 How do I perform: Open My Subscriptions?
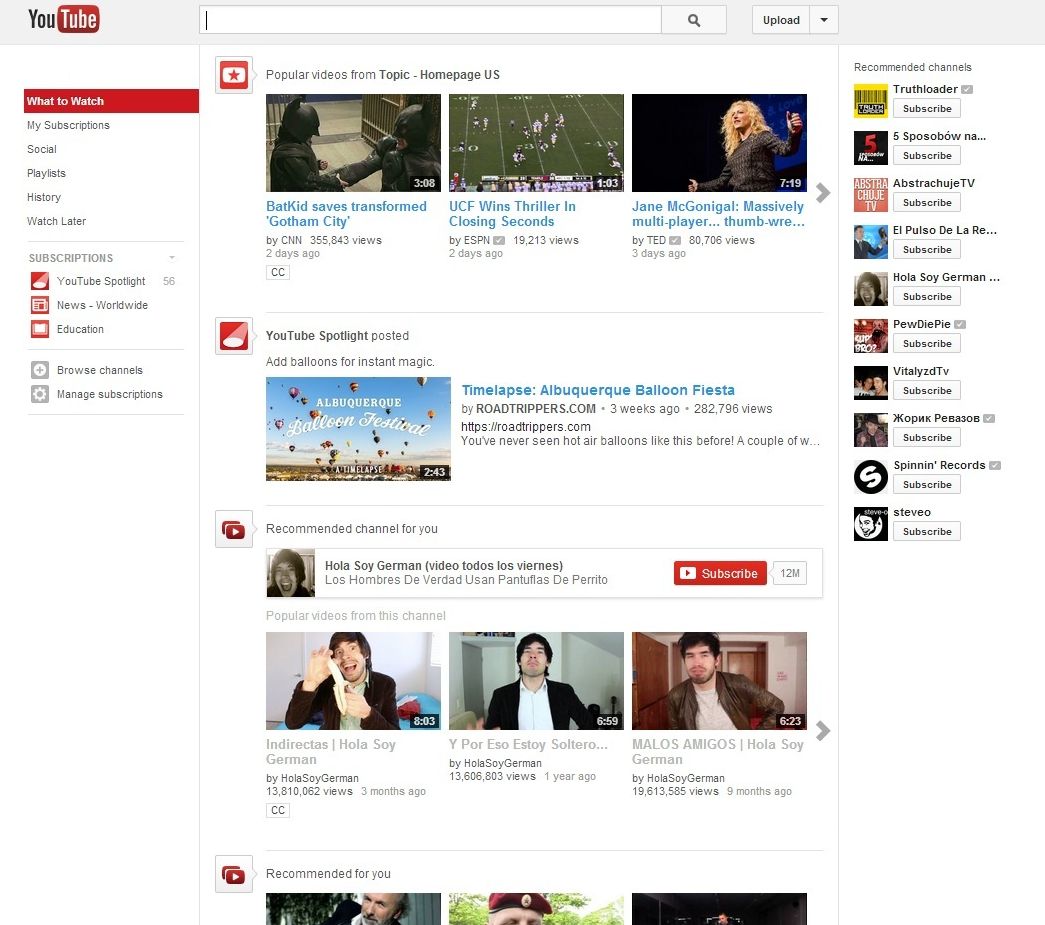click(x=68, y=125)
